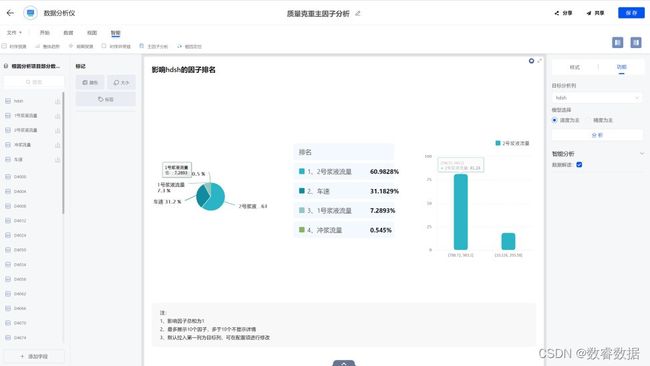
Task: Click the field search input box
Action: (x=34, y=82)
